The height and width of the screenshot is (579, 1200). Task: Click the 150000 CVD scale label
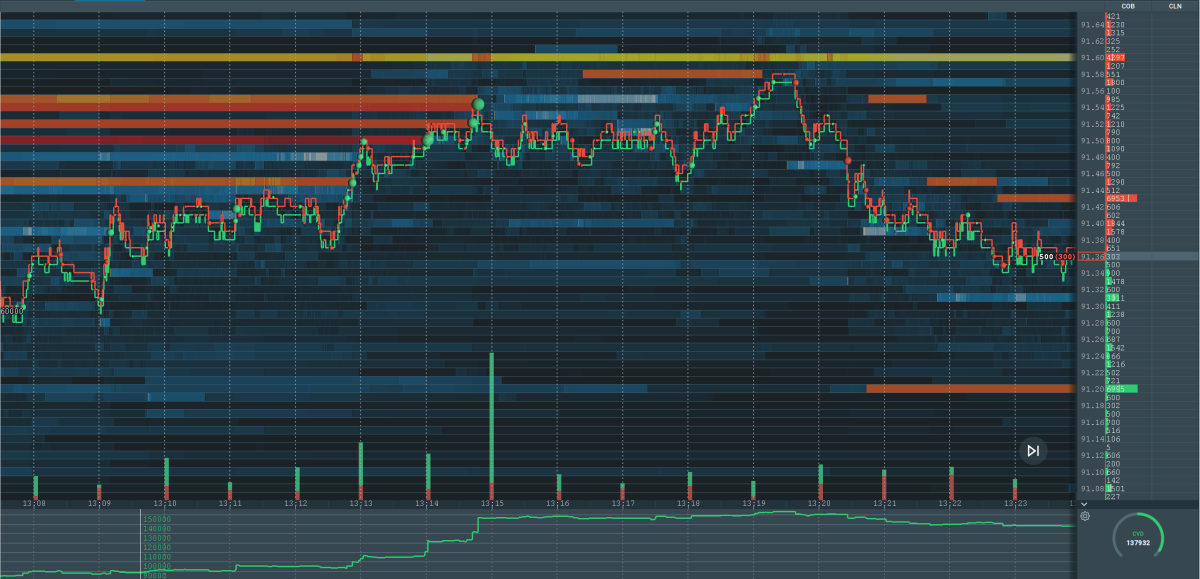coord(155,520)
